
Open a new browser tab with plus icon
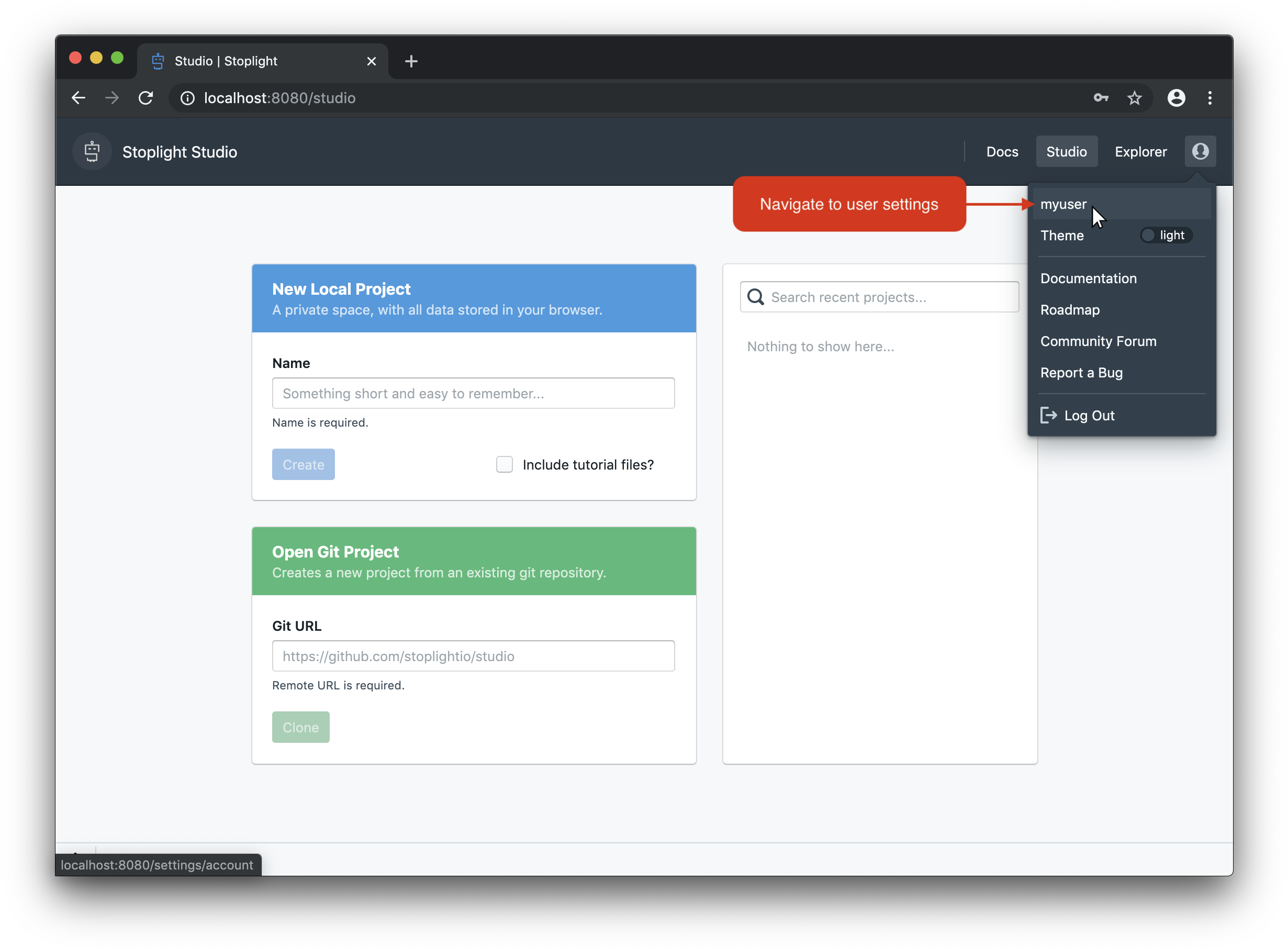tap(411, 61)
